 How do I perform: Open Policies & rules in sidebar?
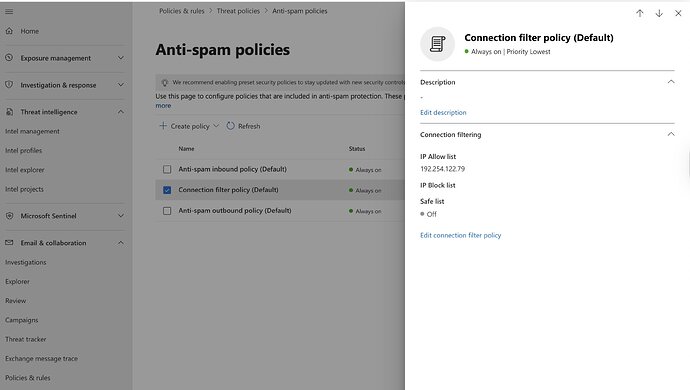[x=28, y=378]
